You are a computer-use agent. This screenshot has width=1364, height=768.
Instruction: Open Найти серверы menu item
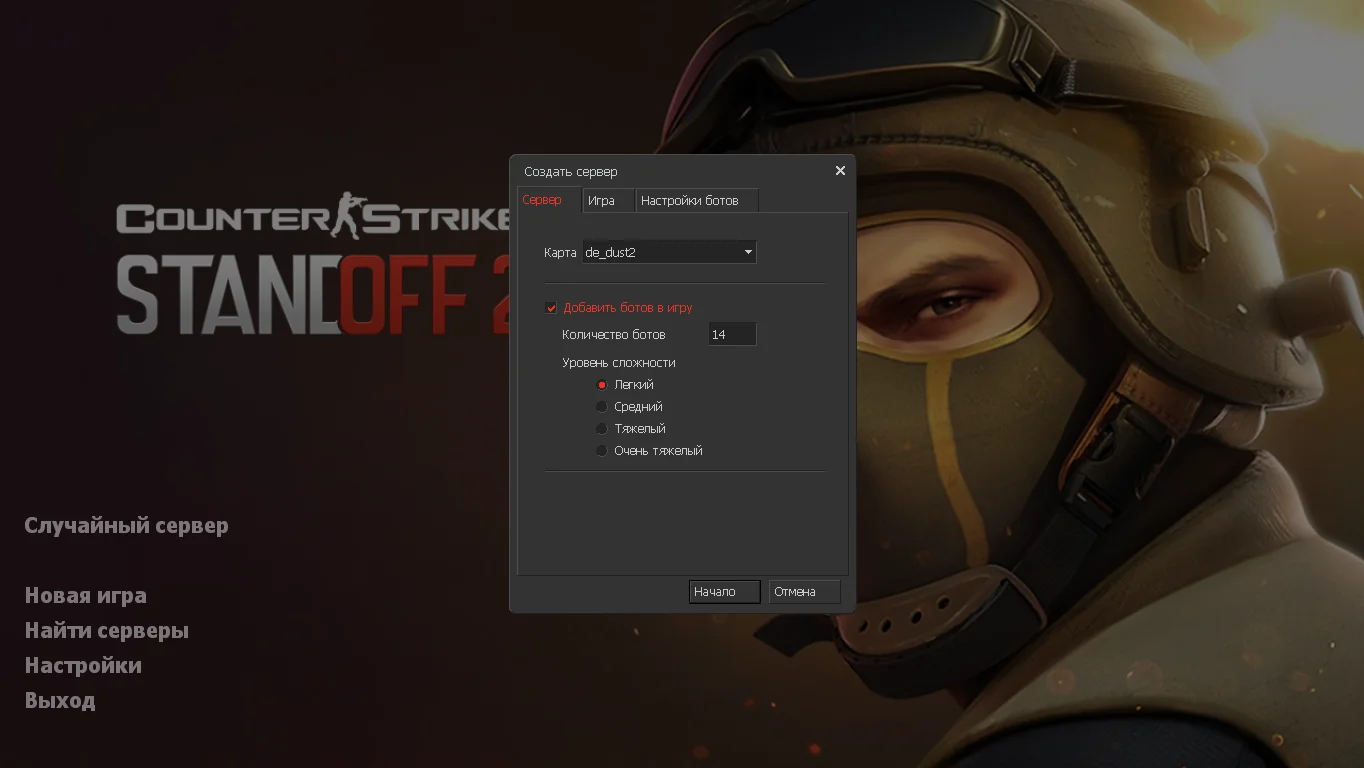tap(106, 631)
